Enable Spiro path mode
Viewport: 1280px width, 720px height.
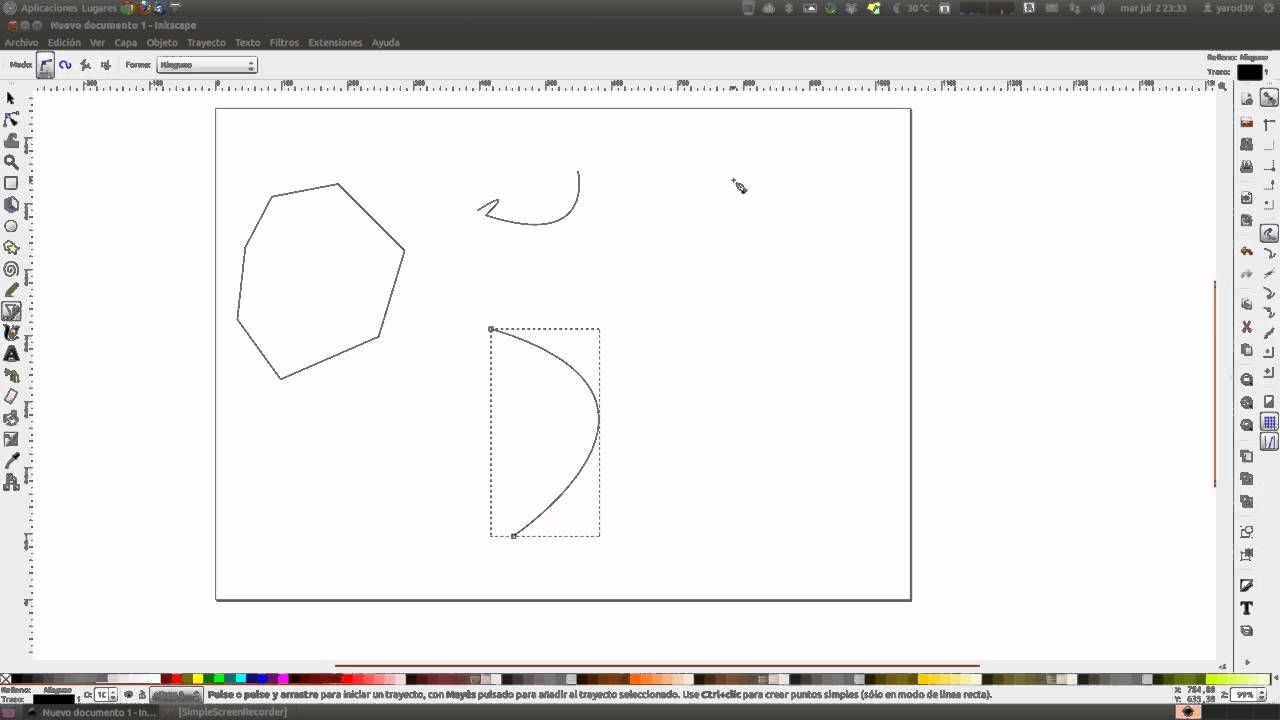pyautogui.click(x=65, y=65)
